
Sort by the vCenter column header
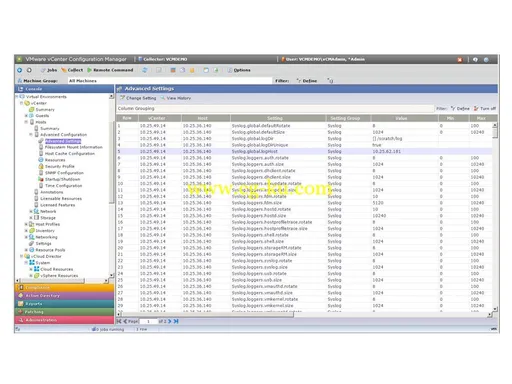pos(160,118)
